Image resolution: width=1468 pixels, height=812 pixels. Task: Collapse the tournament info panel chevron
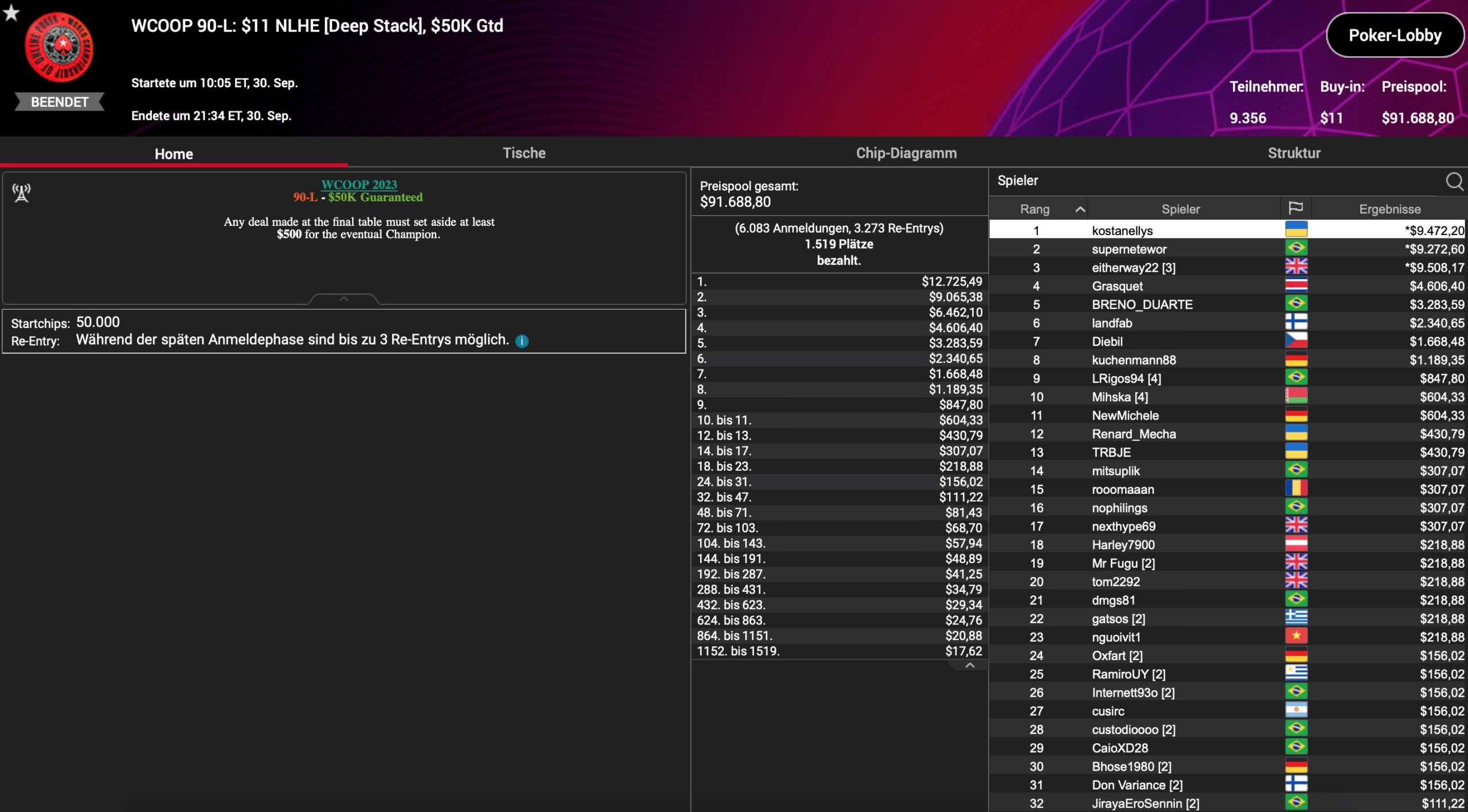[343, 299]
